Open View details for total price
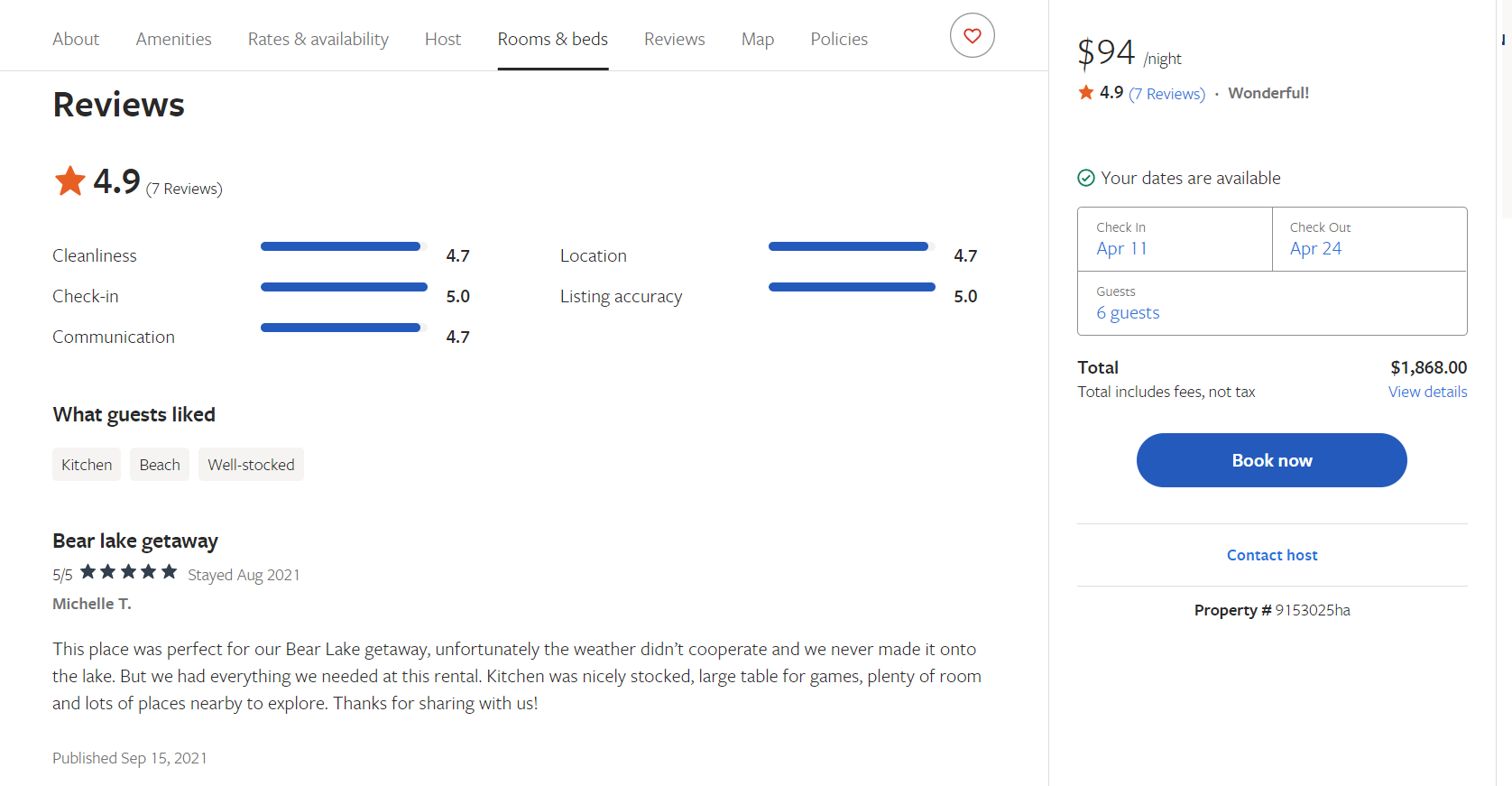The height and width of the screenshot is (786, 1512). 1427,392
